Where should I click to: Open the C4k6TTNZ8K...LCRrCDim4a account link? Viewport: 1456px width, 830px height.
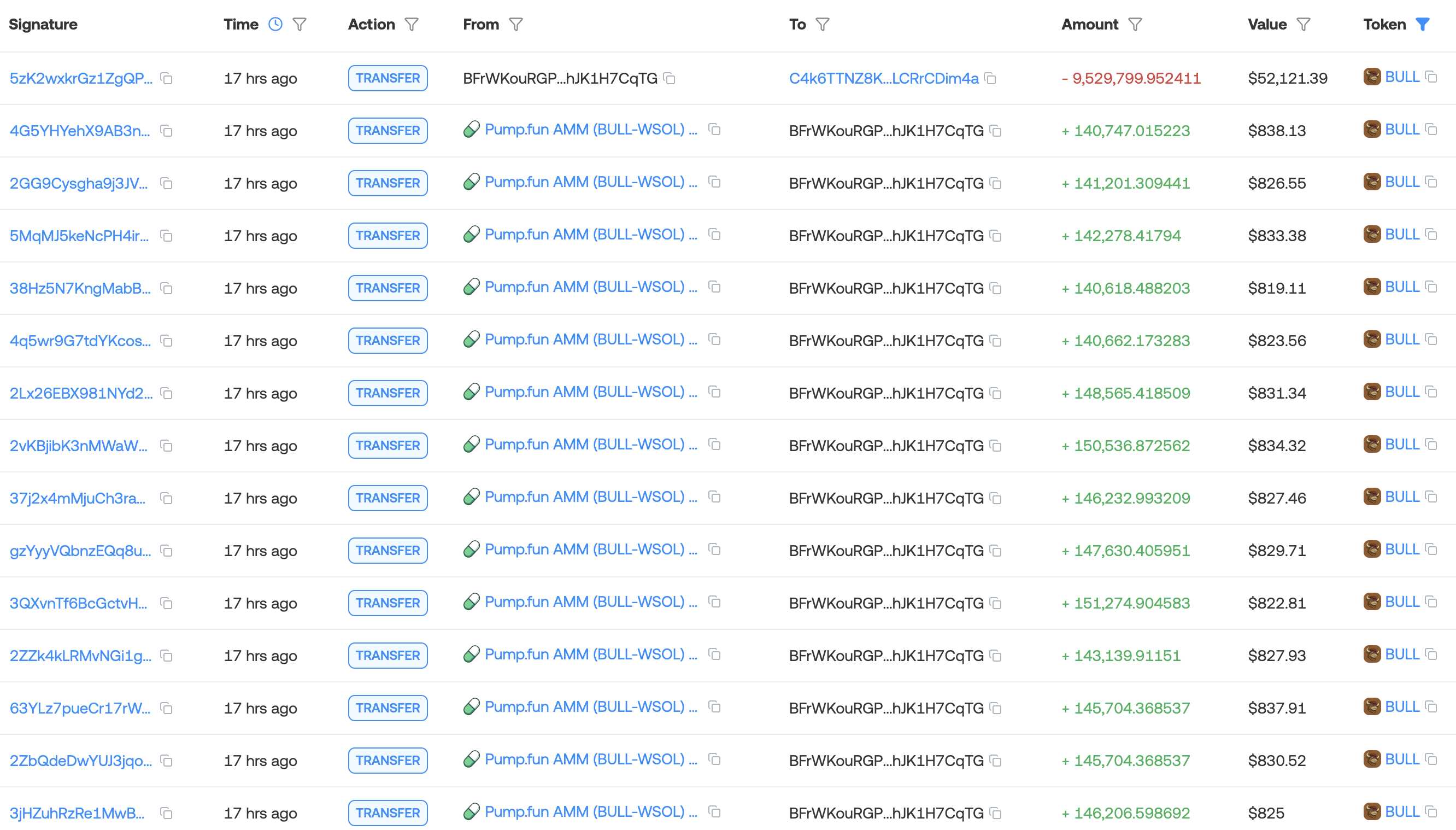(x=884, y=78)
